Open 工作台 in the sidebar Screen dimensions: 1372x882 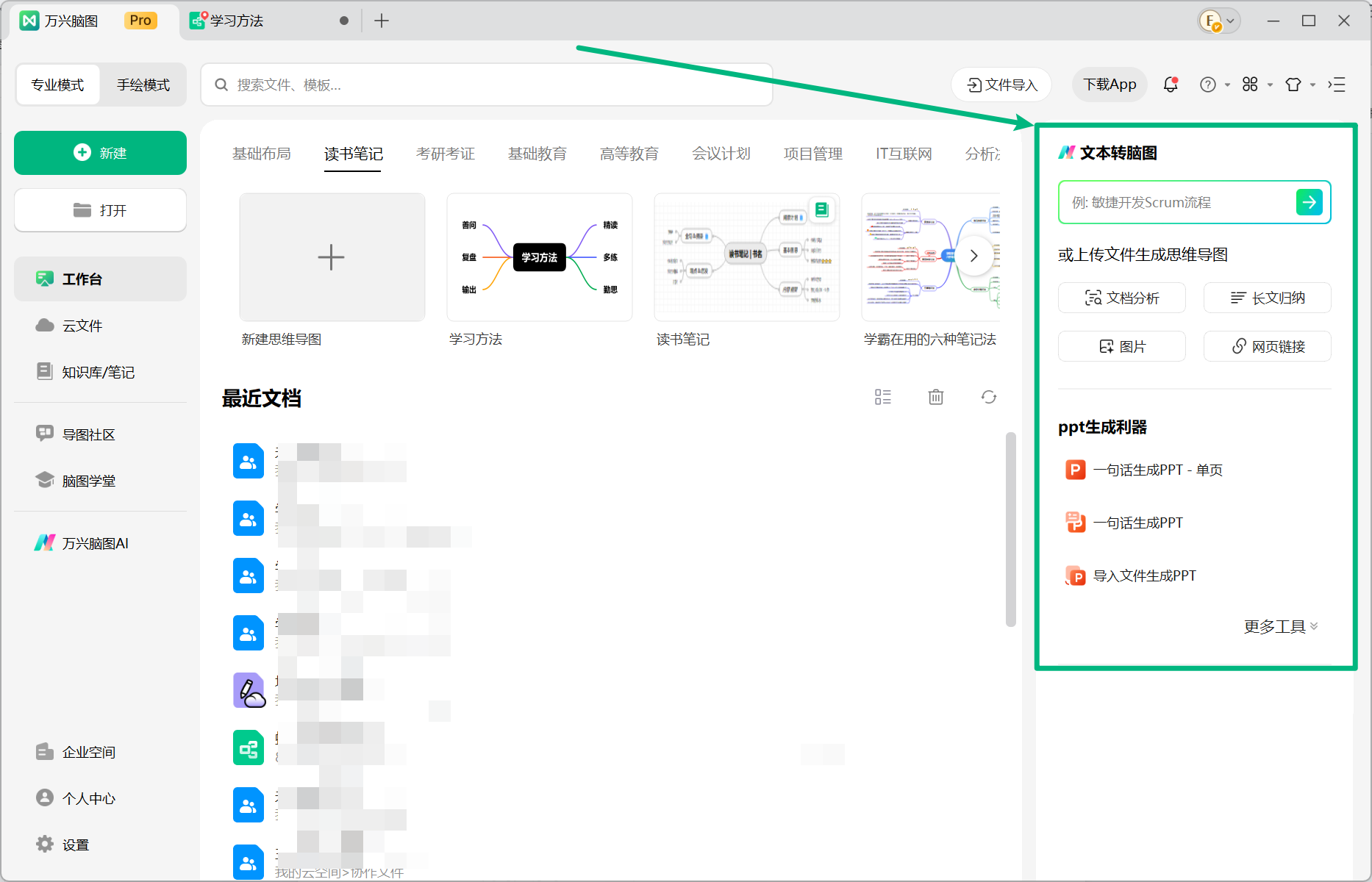[100, 279]
